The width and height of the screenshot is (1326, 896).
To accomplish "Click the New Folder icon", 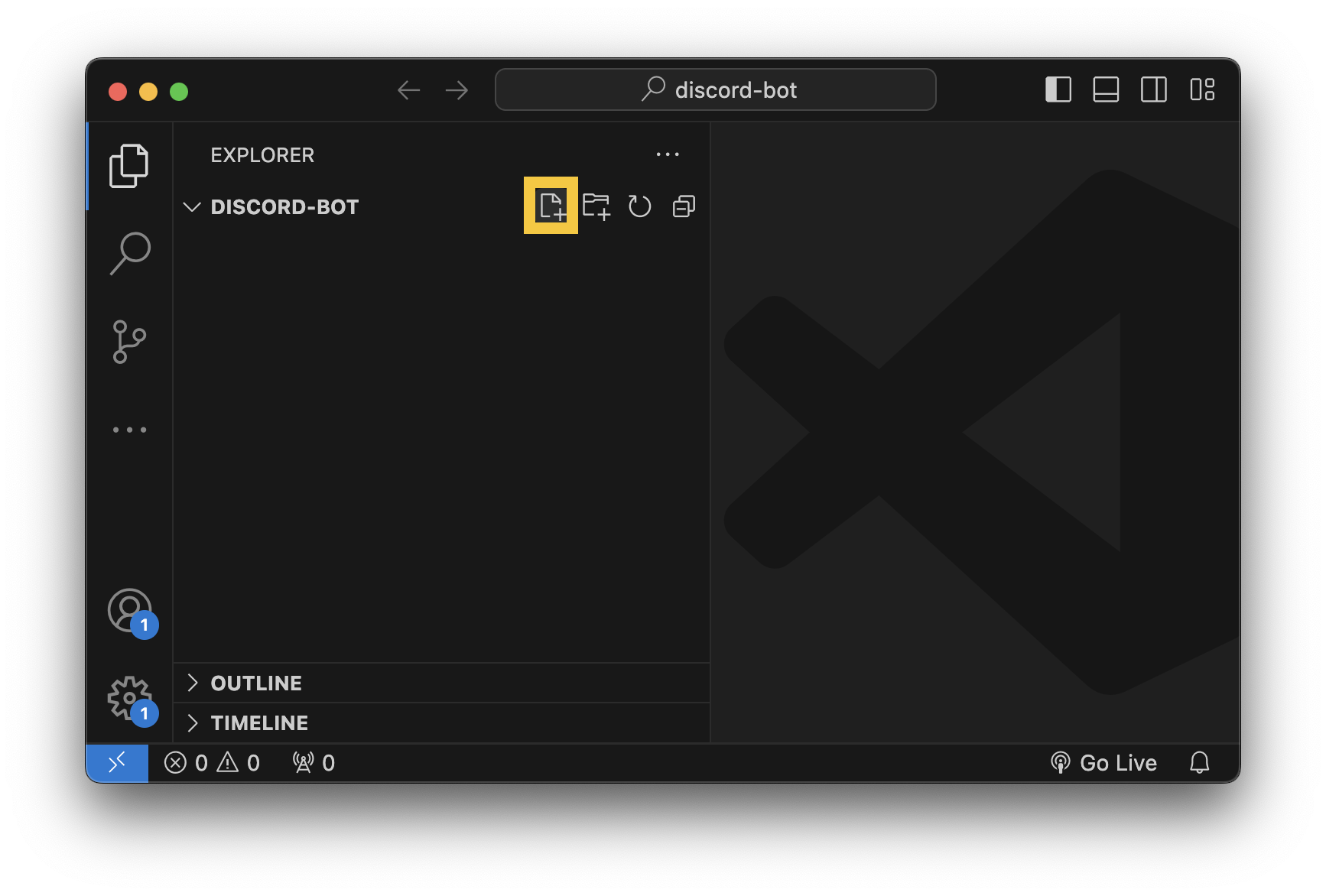I will click(x=596, y=206).
